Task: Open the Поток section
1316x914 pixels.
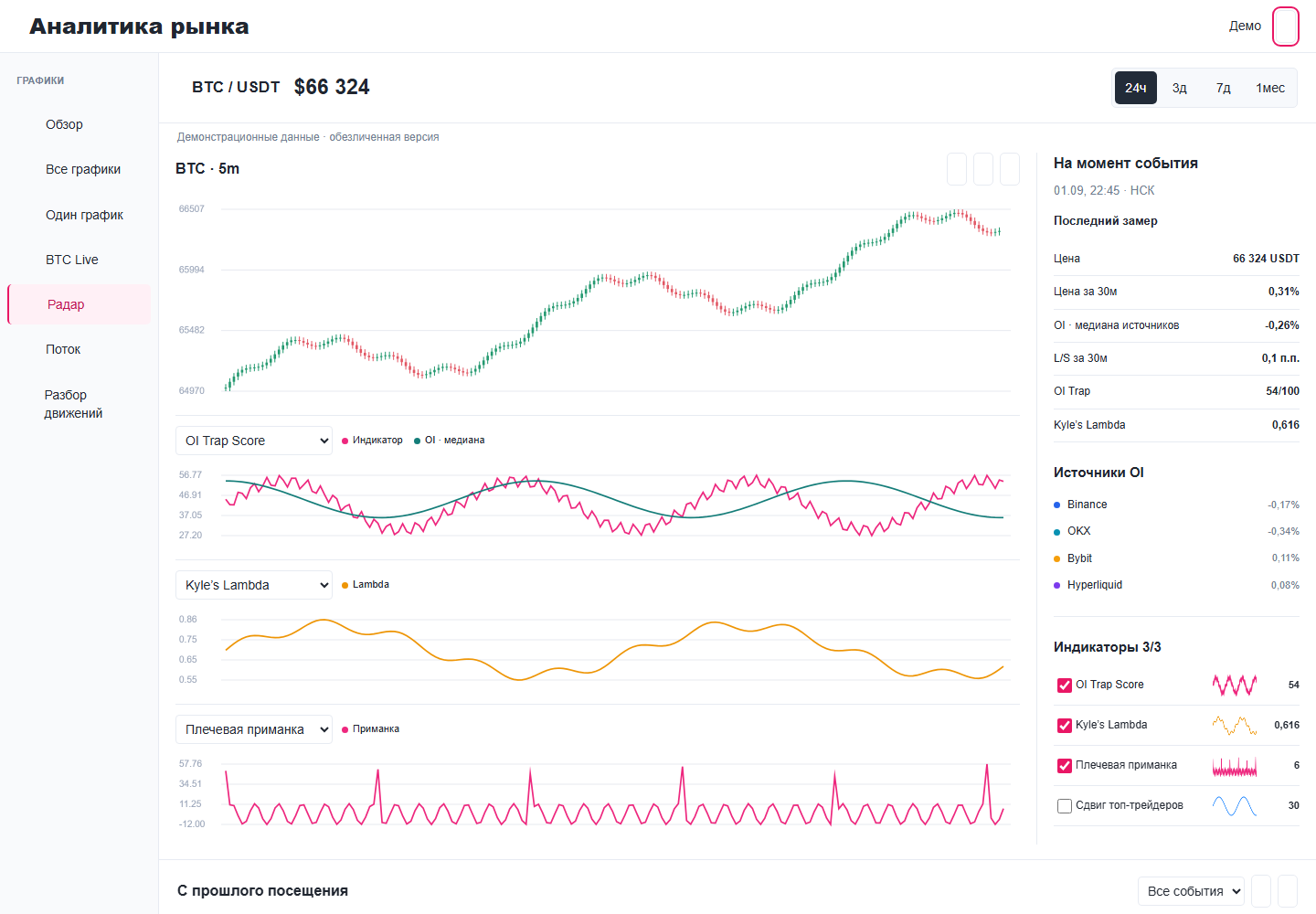Action: point(80,349)
